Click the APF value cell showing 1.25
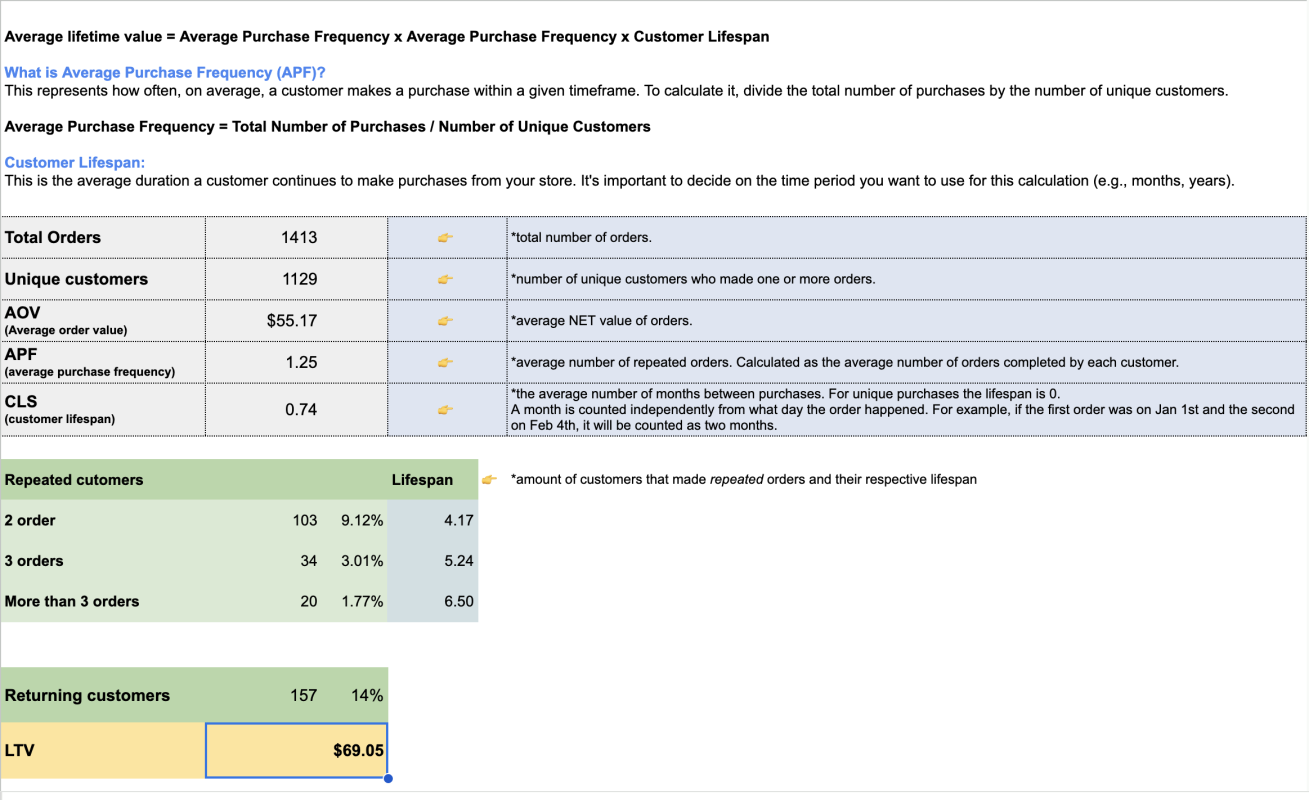Viewport: 1309px width, 800px height. (x=296, y=363)
